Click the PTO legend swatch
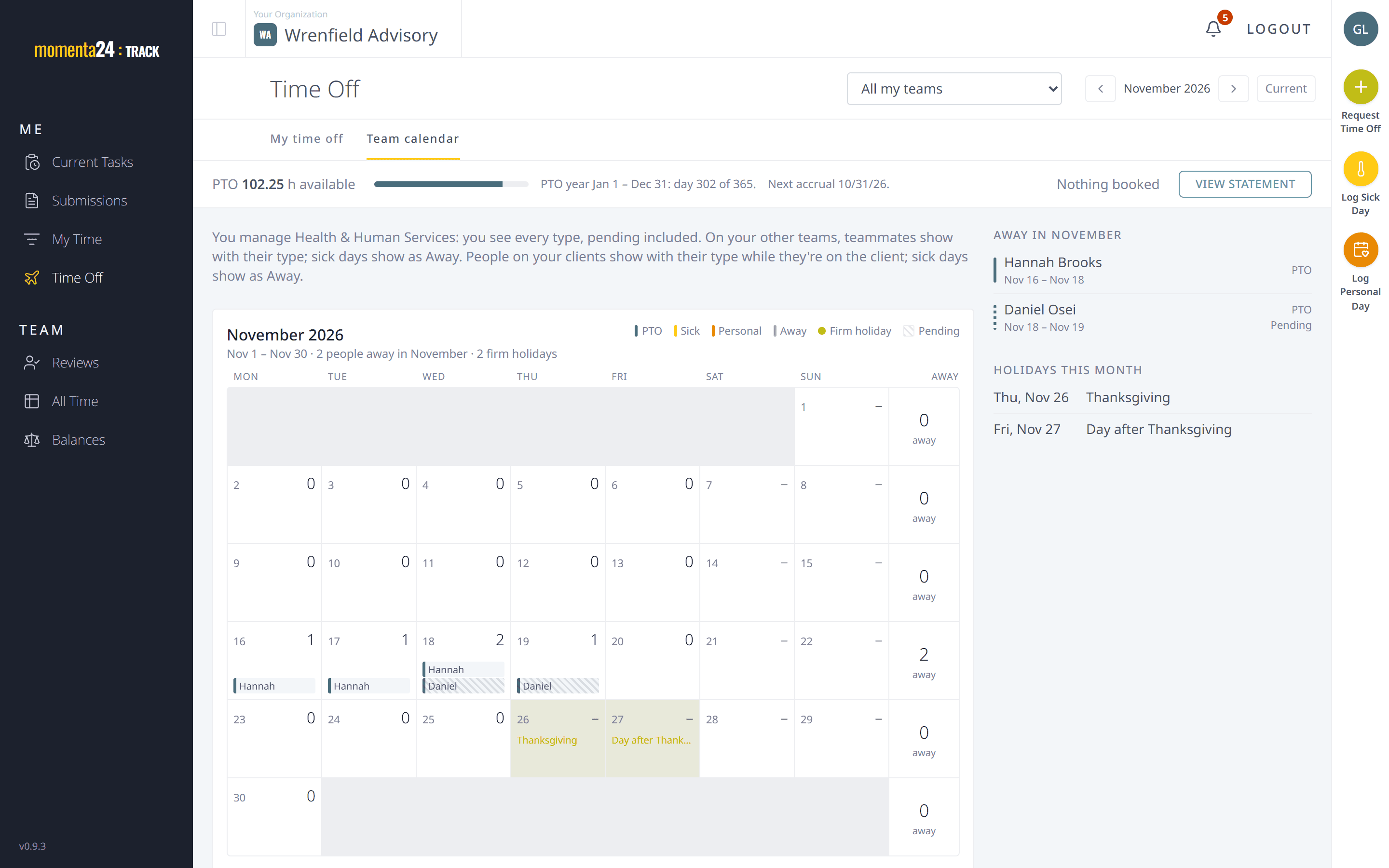Image resolution: width=1389 pixels, height=868 pixels. click(635, 331)
